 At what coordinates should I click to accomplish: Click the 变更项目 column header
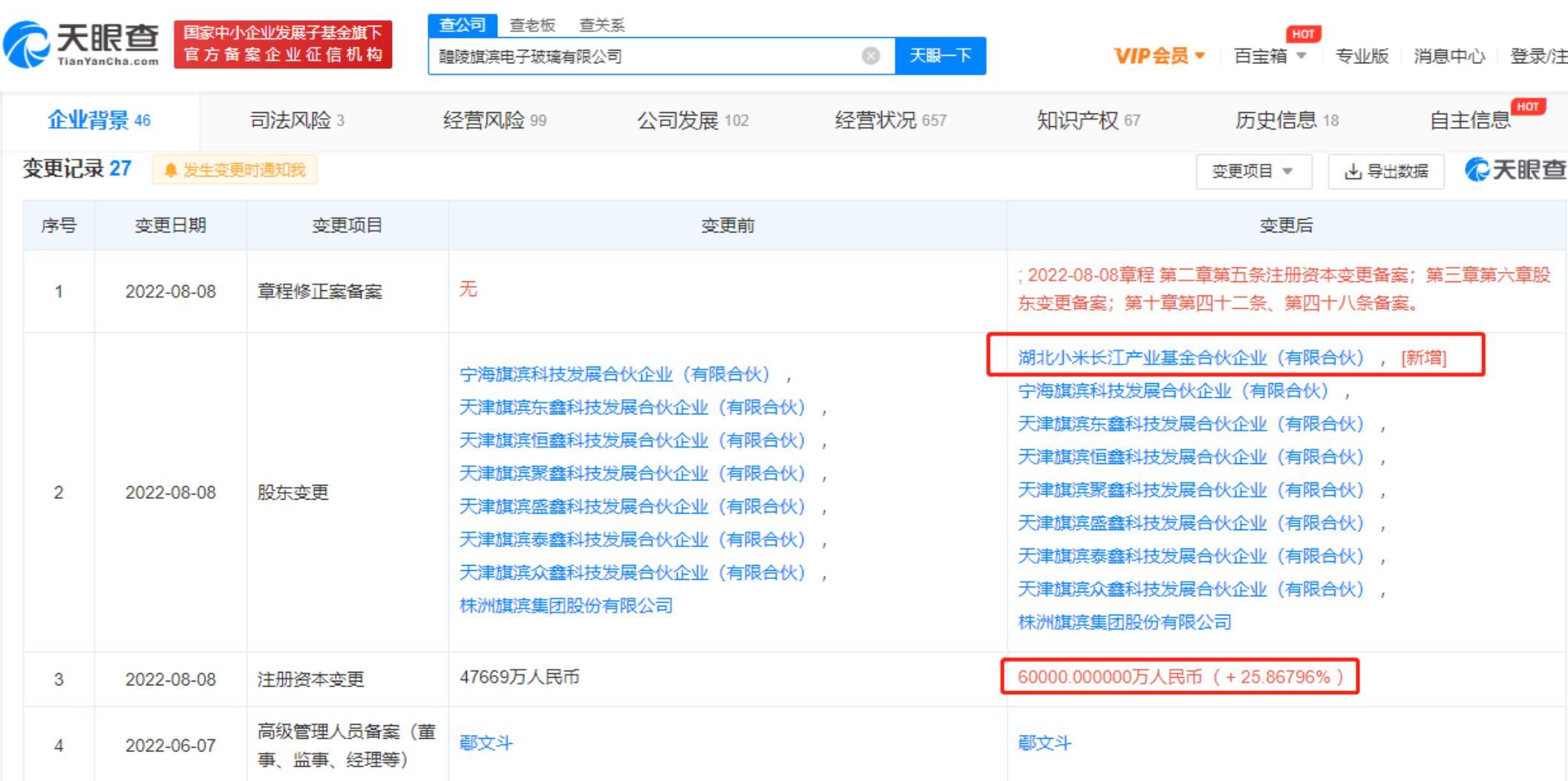(x=347, y=226)
